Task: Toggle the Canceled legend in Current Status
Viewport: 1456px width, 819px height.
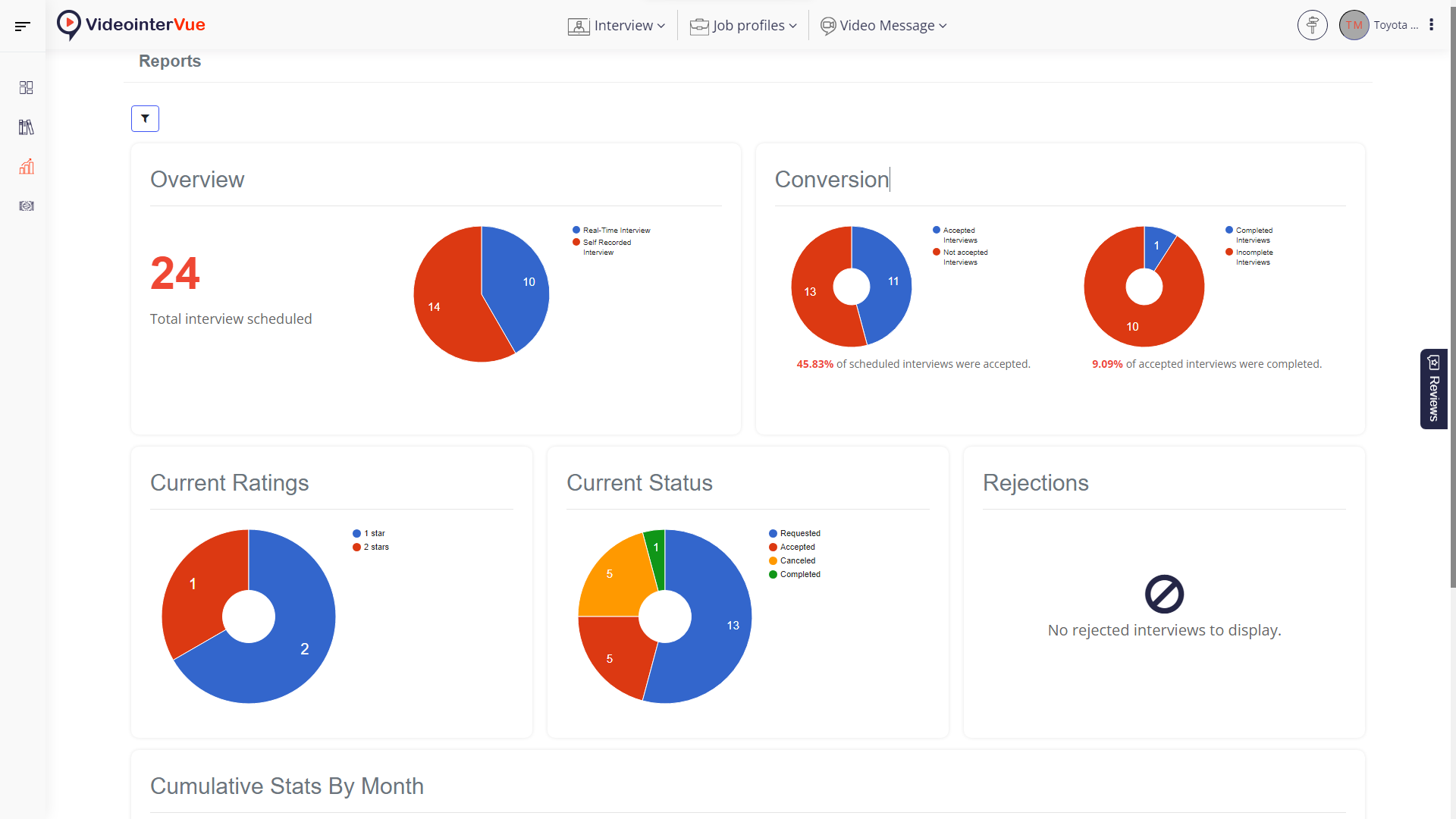Action: (x=792, y=561)
